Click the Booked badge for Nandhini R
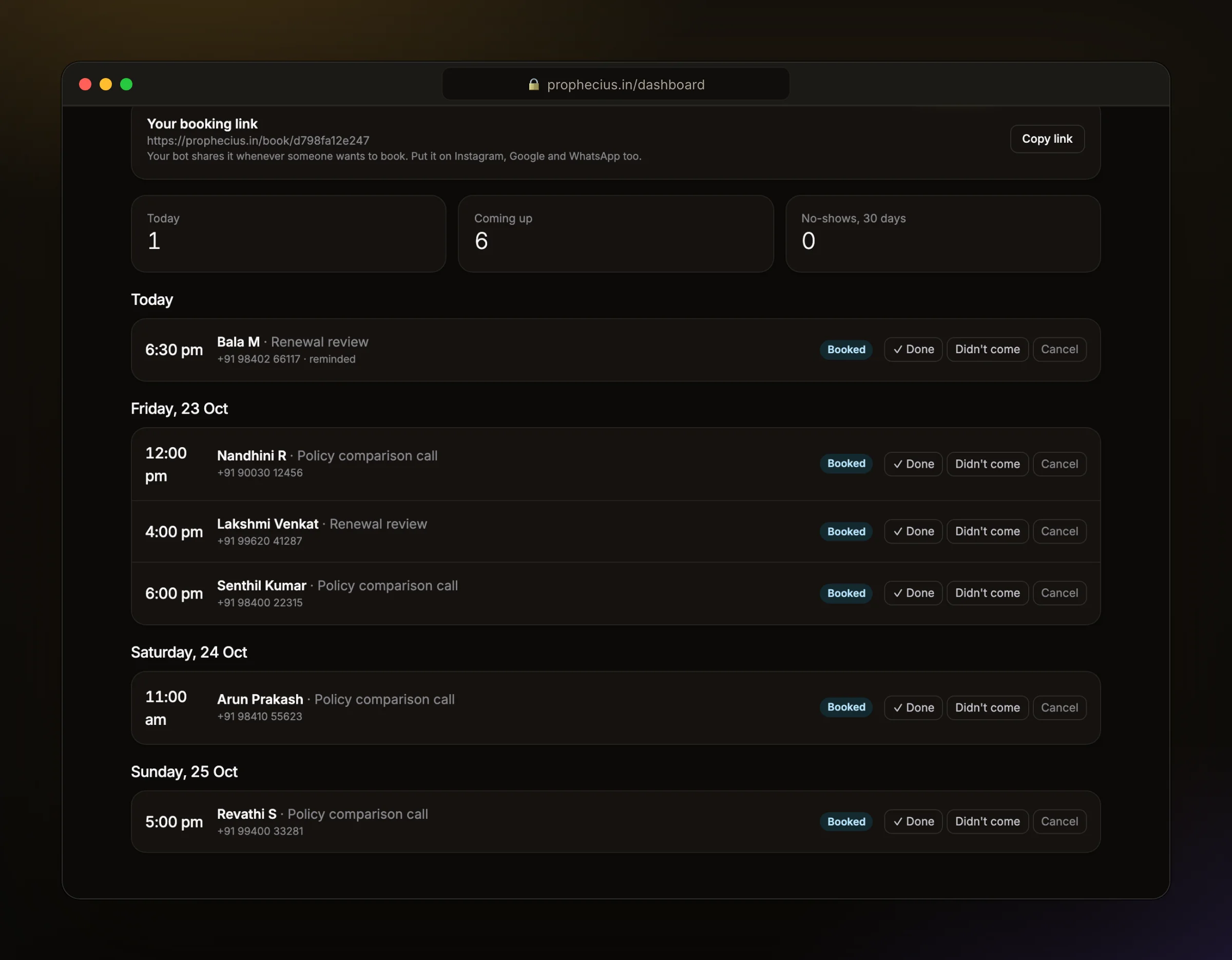Image resolution: width=1232 pixels, height=960 pixels. tap(845, 463)
